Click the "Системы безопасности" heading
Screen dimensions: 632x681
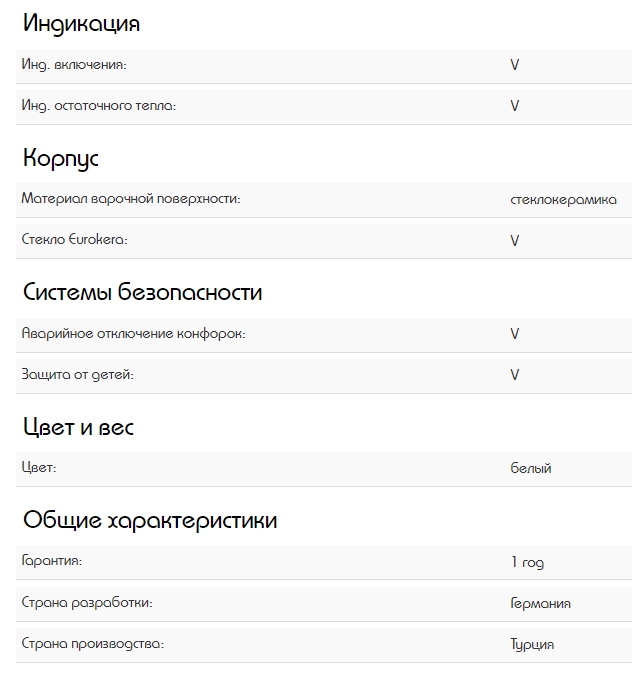142,293
